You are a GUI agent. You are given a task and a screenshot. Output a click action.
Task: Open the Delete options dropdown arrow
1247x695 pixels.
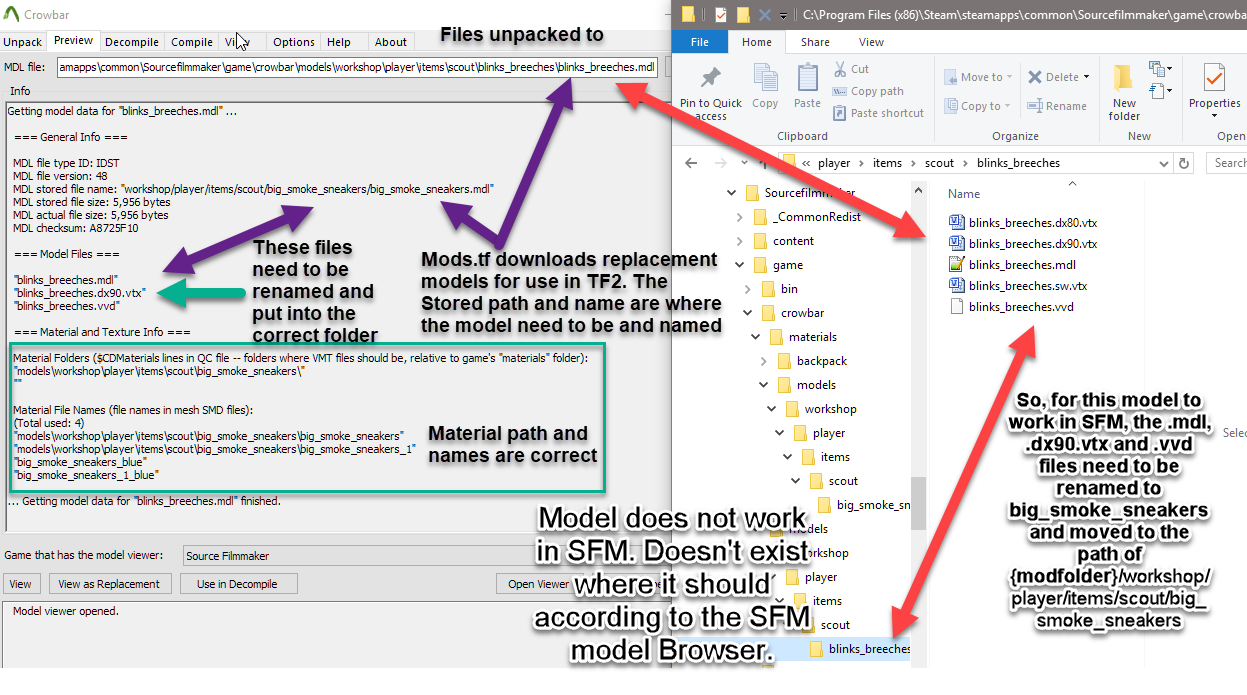[x=1084, y=77]
